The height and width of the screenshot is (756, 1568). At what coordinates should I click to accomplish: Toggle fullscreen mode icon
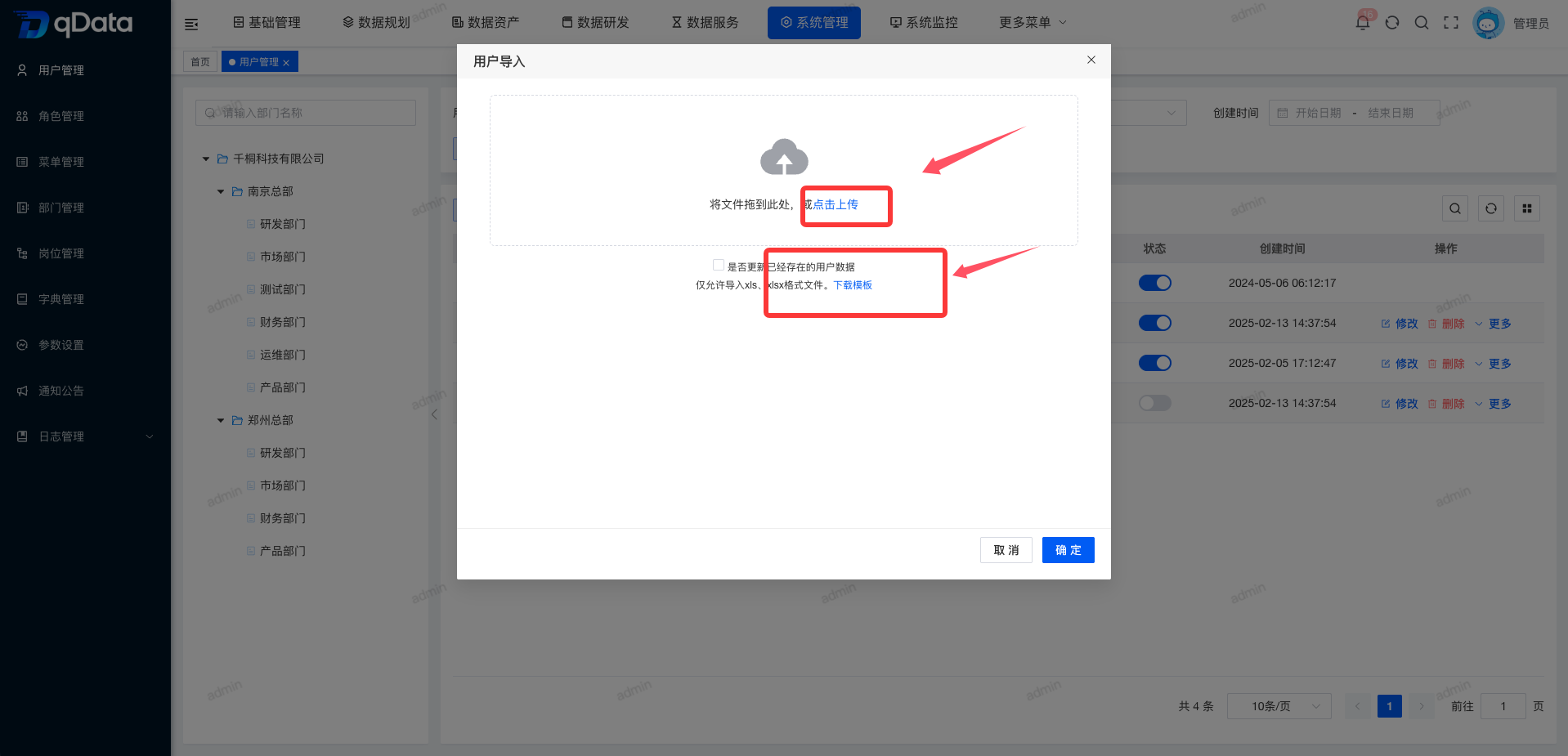point(1451,23)
